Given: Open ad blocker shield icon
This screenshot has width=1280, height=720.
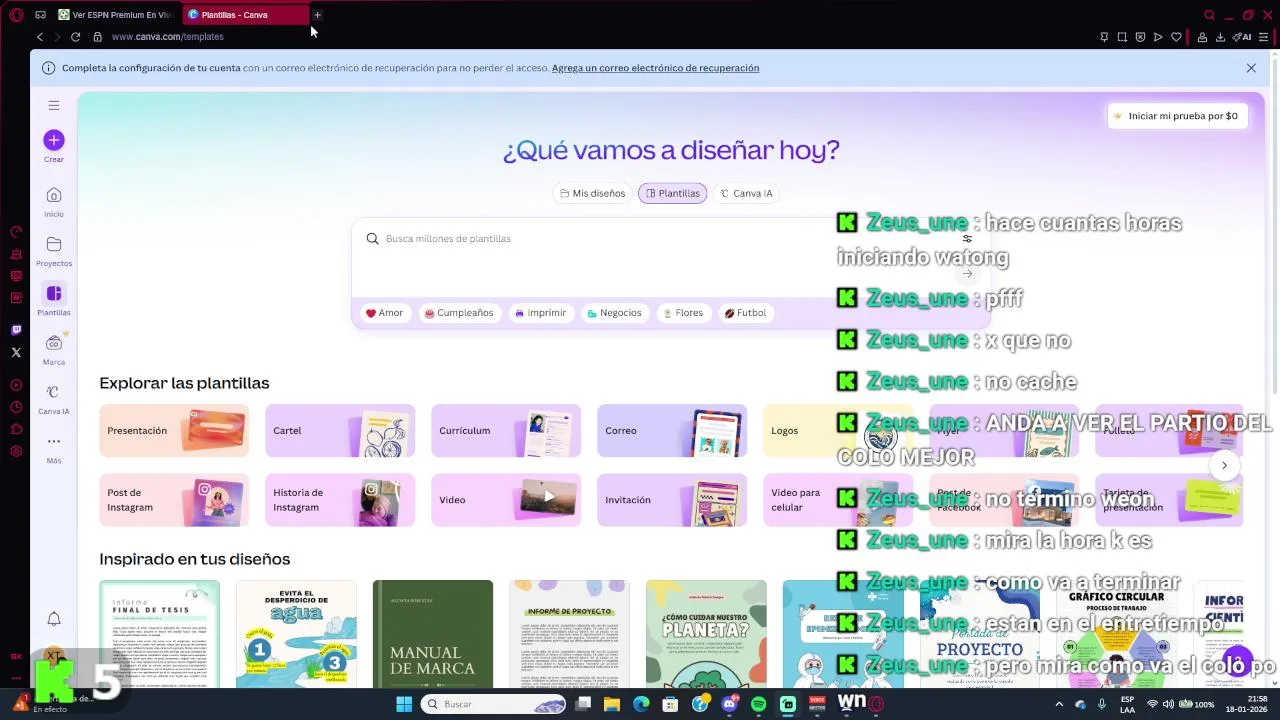Looking at the screenshot, I should (x=1140, y=37).
